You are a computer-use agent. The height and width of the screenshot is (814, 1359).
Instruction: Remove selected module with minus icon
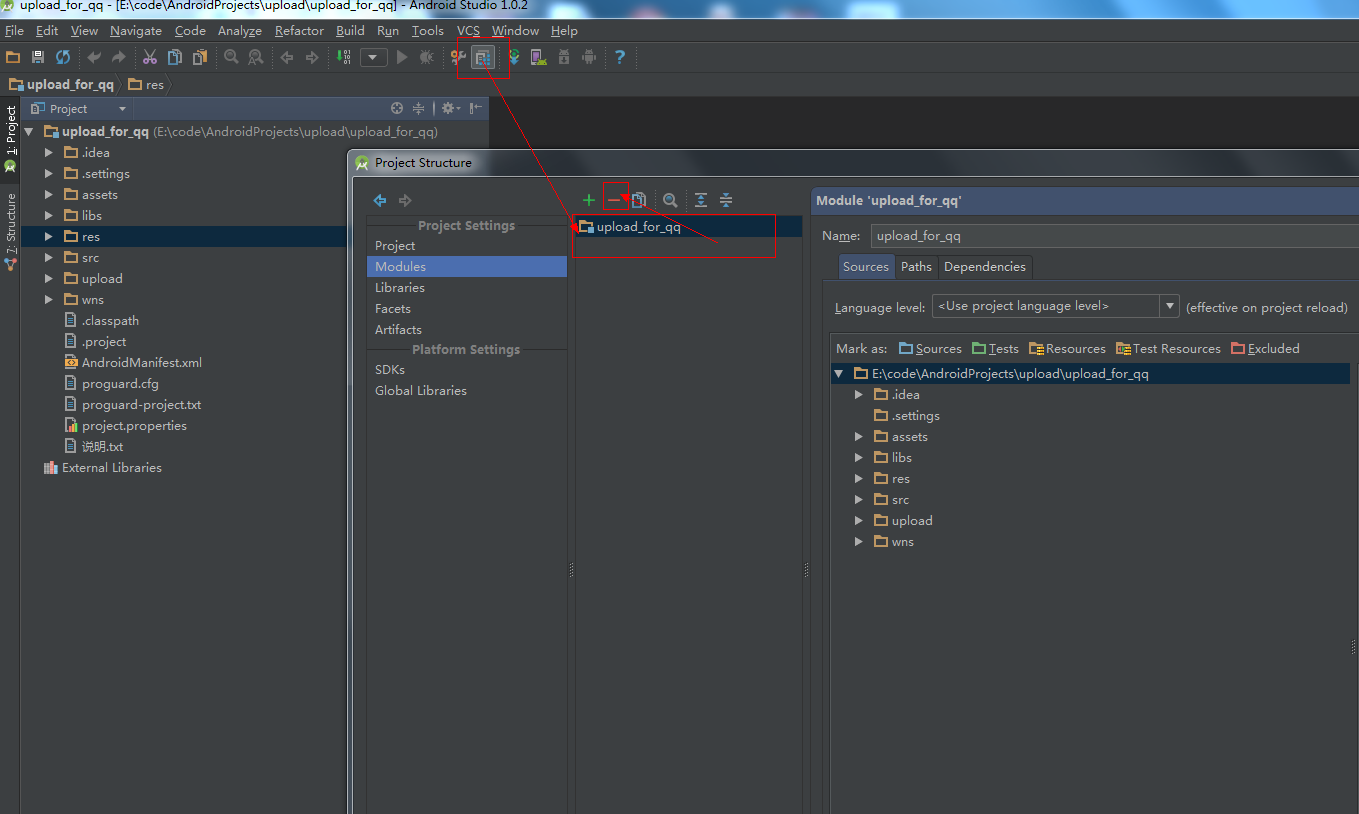click(x=614, y=200)
